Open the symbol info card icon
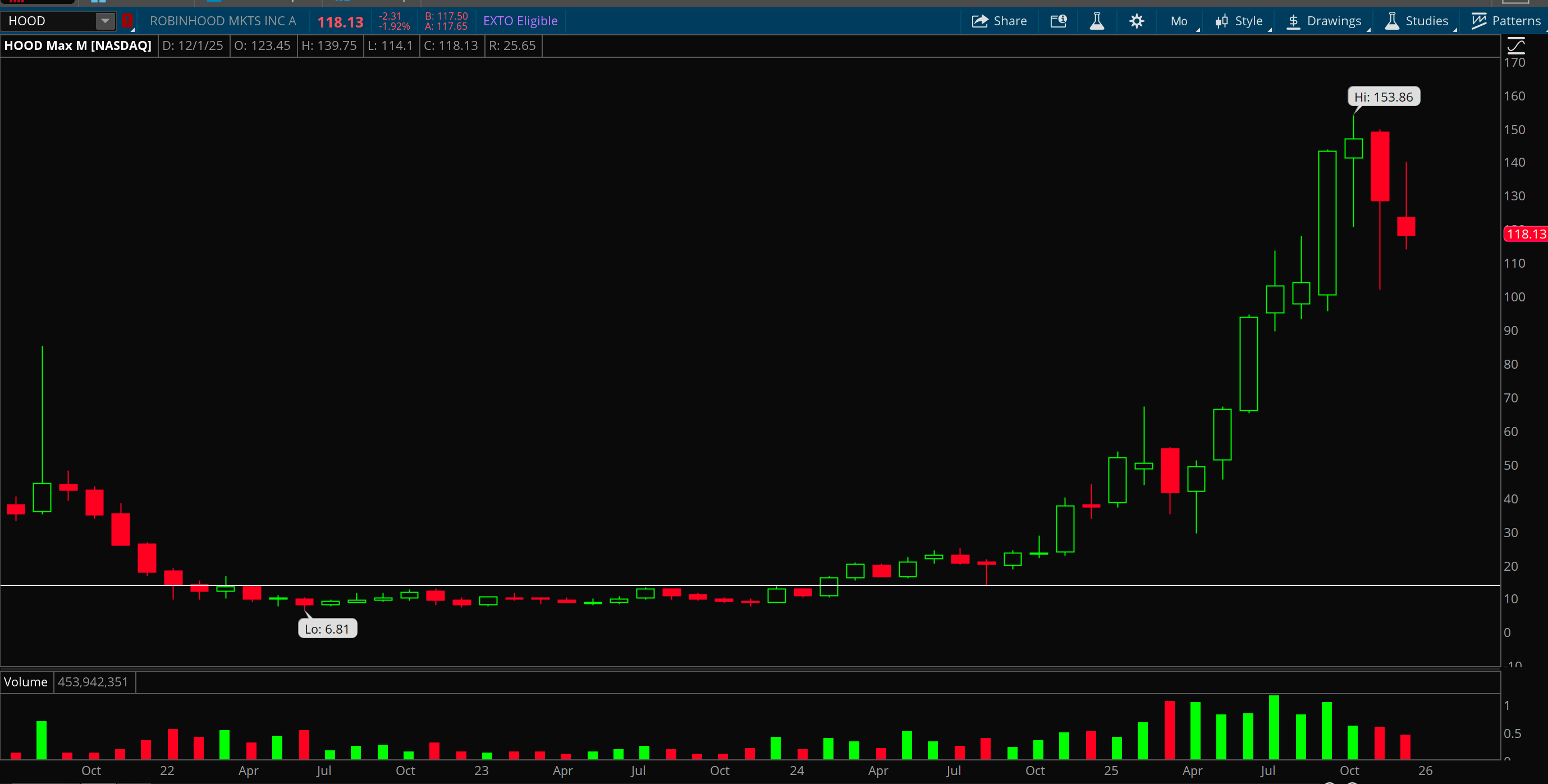Image resolution: width=1548 pixels, height=784 pixels. [x=1058, y=21]
